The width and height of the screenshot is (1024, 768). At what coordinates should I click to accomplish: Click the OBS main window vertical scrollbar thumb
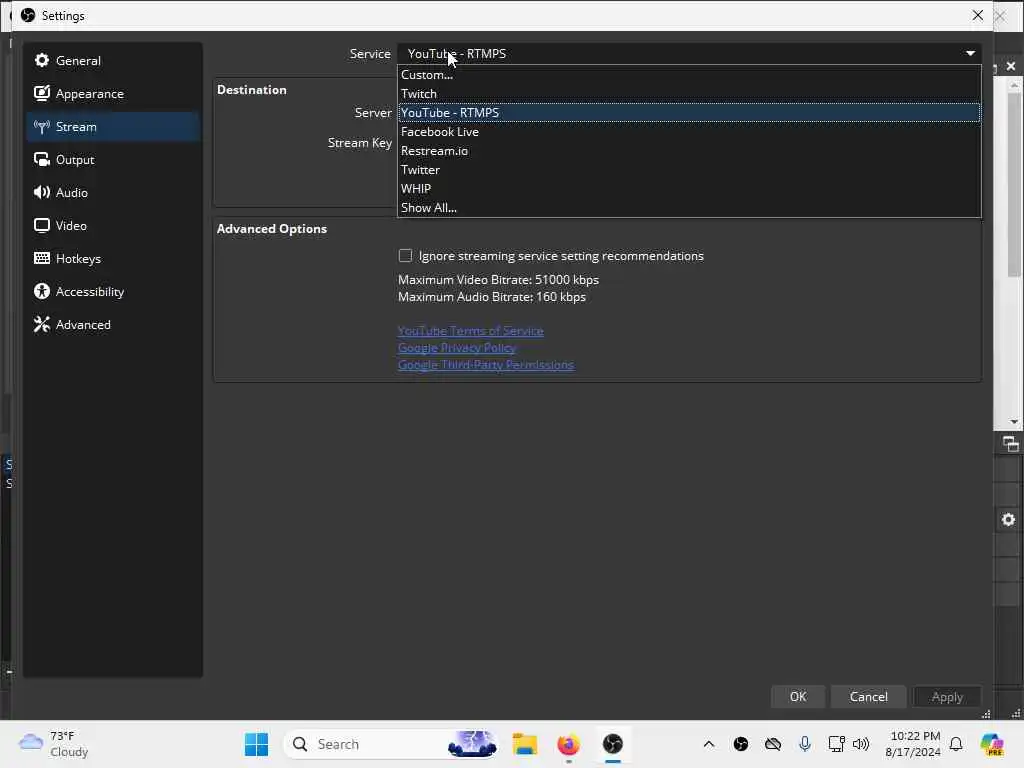[1014, 185]
